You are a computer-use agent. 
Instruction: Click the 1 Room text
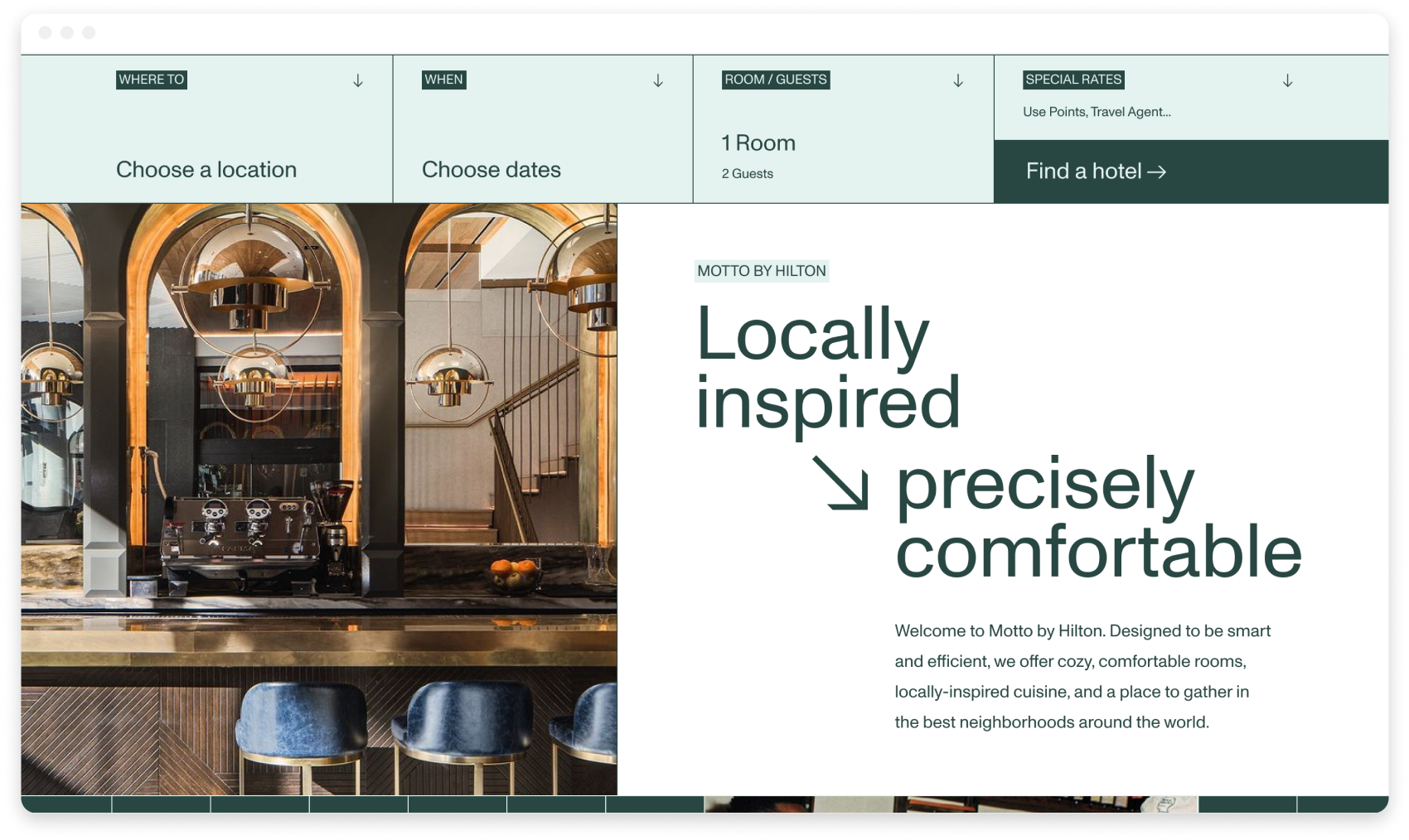758,143
